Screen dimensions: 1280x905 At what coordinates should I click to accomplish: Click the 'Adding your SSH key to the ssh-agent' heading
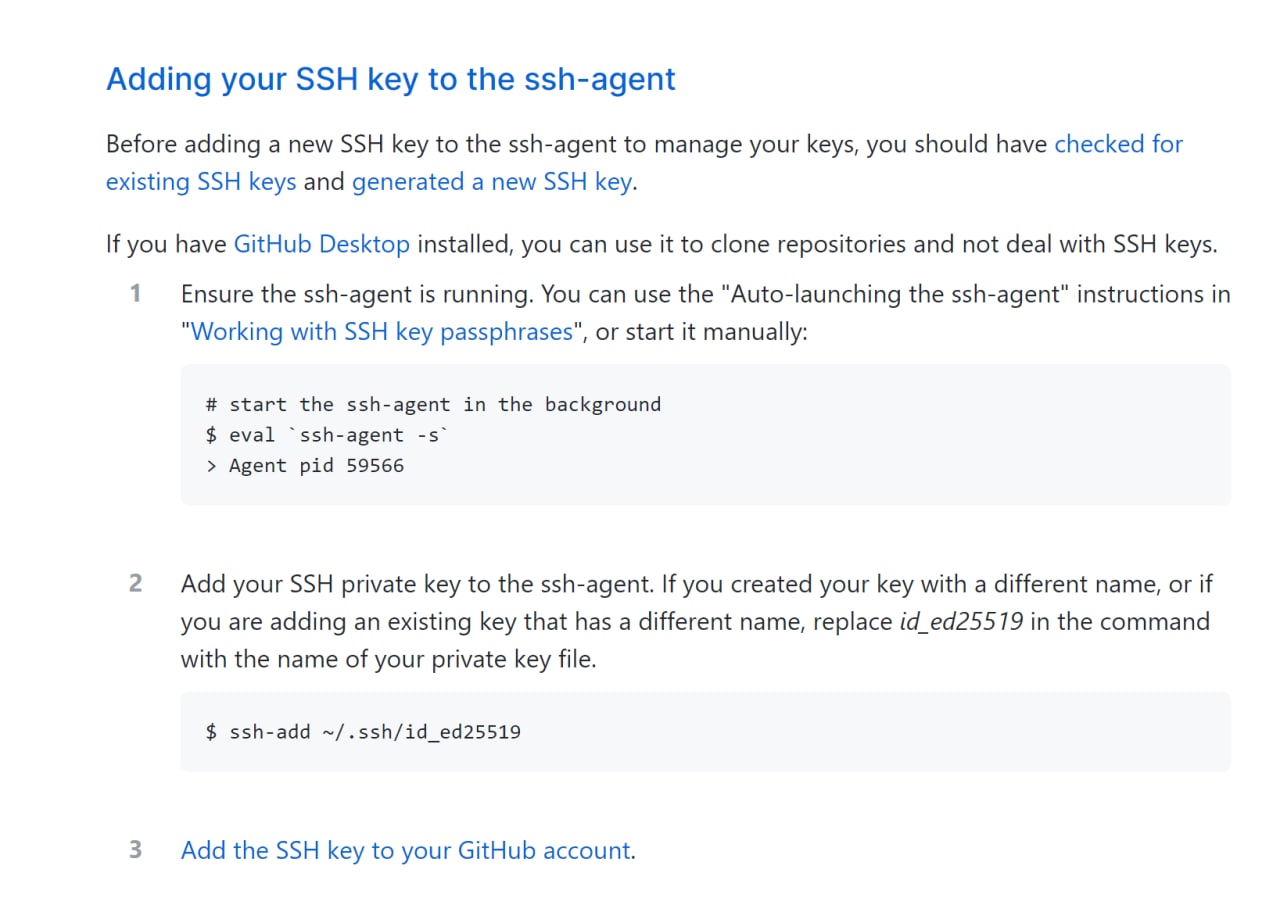391,79
